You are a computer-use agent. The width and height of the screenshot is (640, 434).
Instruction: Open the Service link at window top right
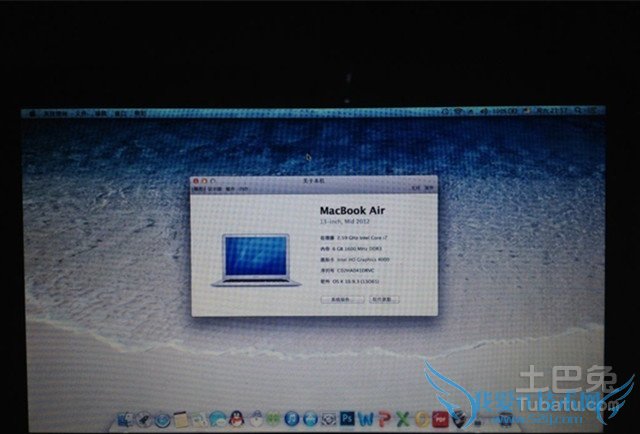[x=429, y=188]
